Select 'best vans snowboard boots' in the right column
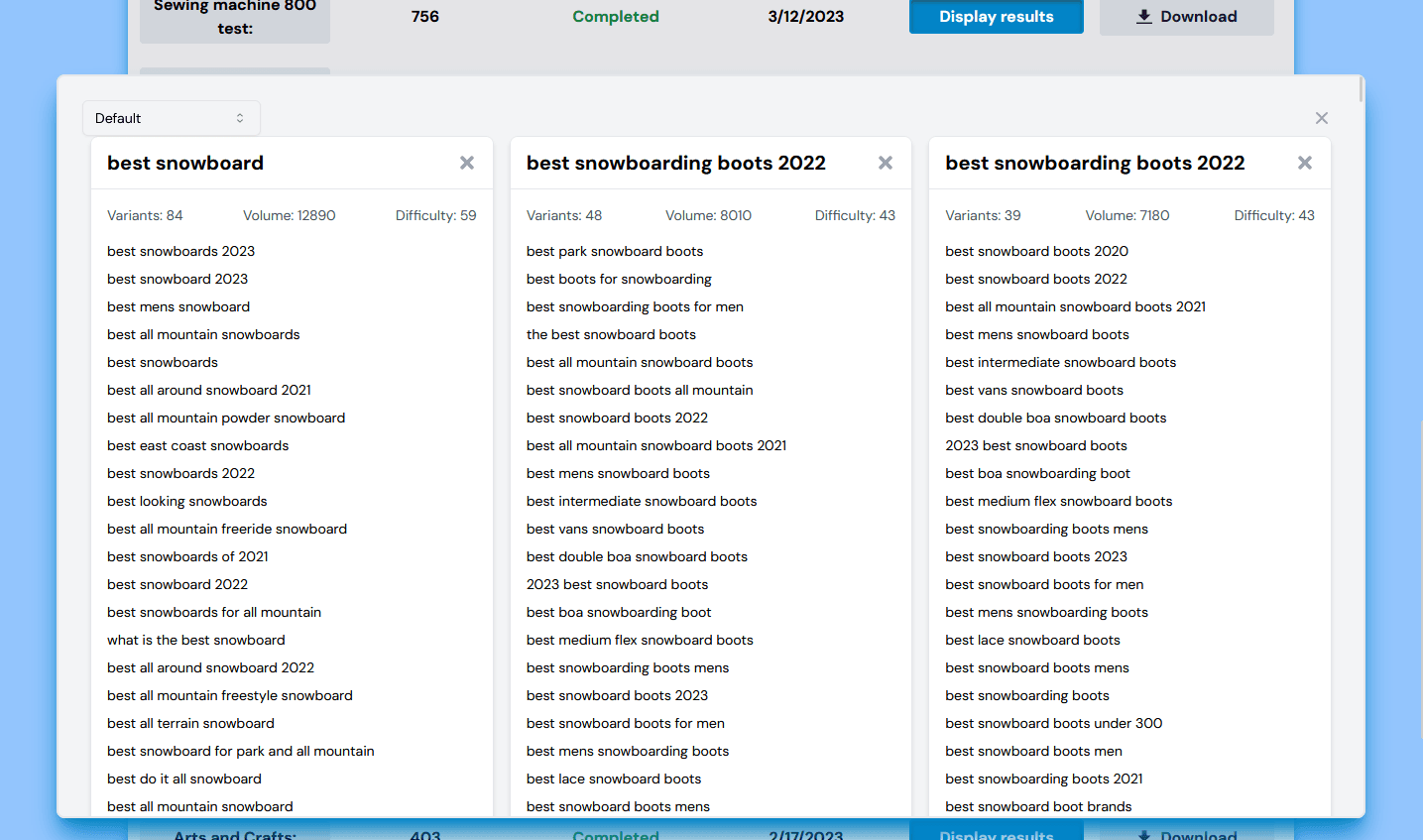 pyautogui.click(x=1033, y=390)
